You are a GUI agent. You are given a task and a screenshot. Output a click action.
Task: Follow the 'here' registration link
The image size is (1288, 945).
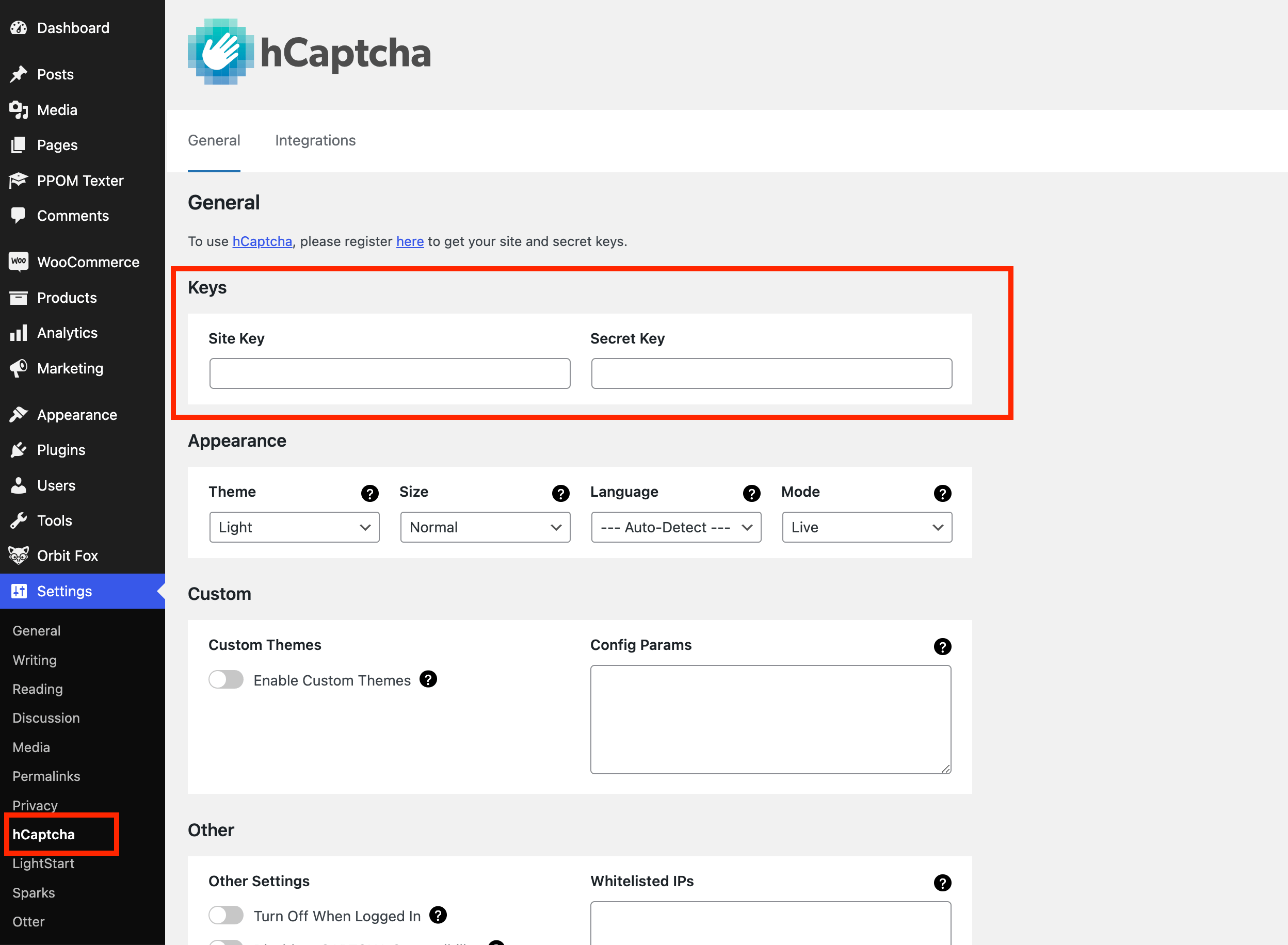tap(410, 241)
